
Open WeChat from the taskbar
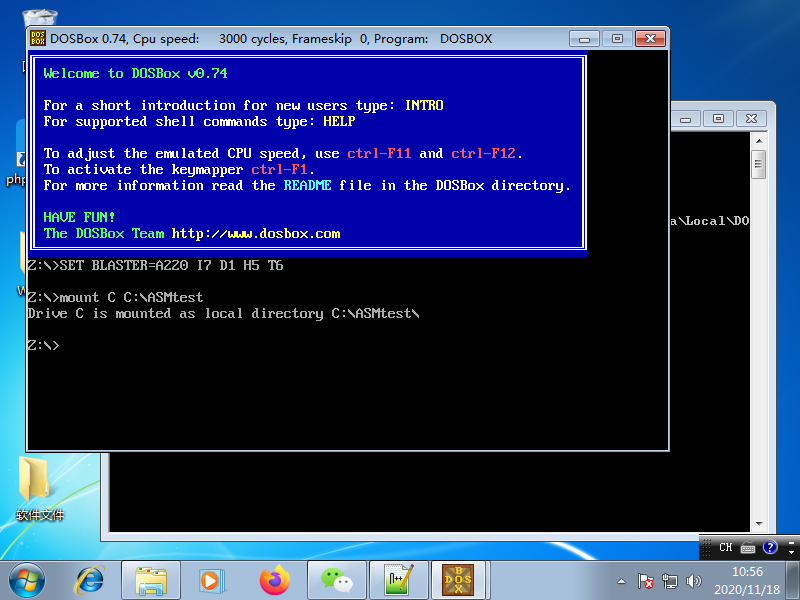click(337, 581)
